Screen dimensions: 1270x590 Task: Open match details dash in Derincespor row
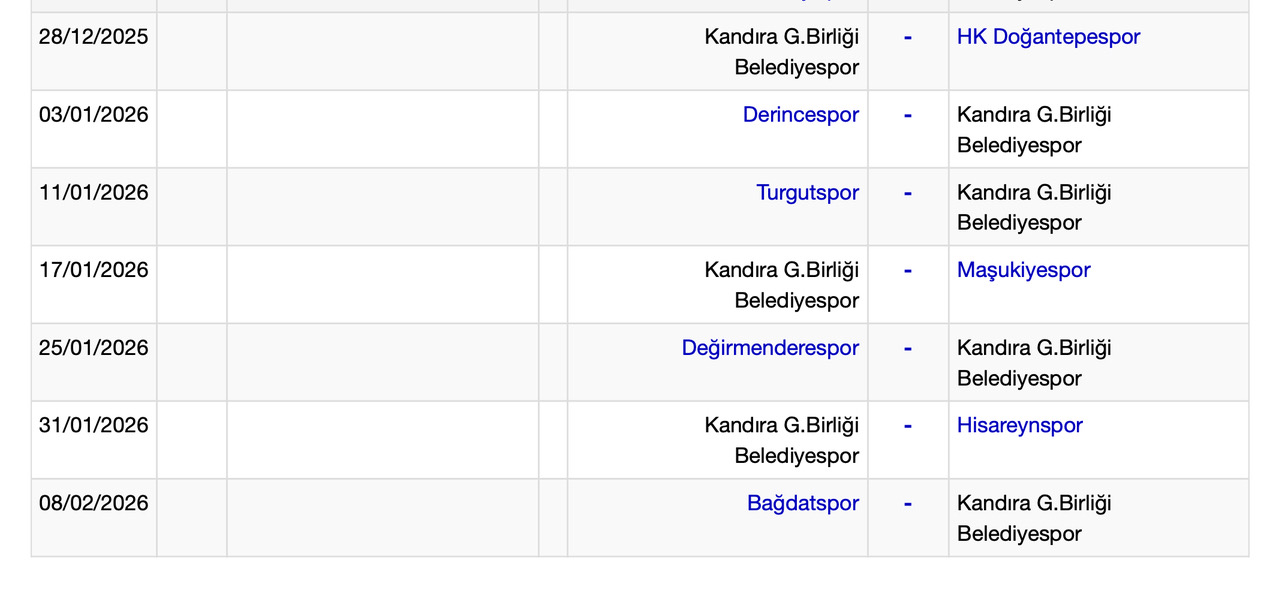point(907,115)
